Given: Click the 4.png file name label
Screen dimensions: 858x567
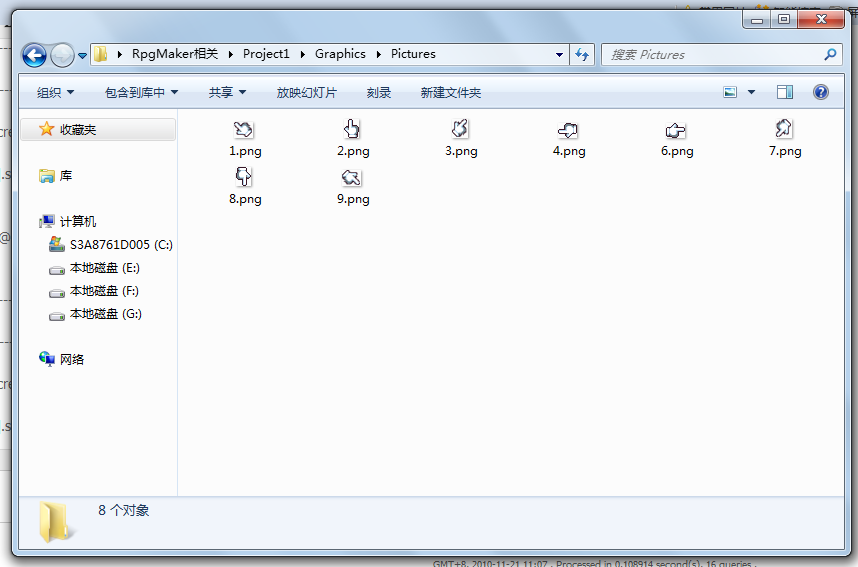Looking at the screenshot, I should click(569, 151).
